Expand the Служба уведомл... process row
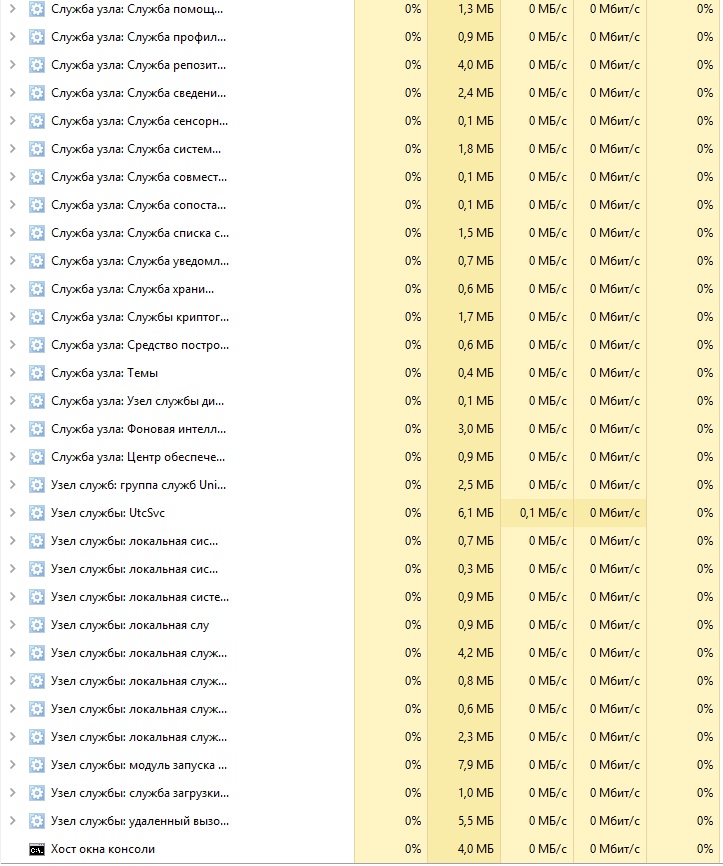 (12, 261)
